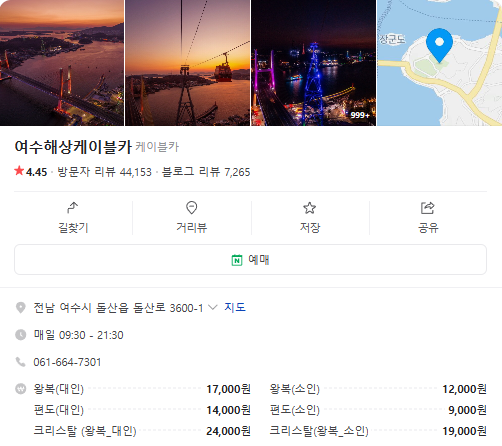Image resolution: width=502 pixels, height=446 pixels.
Task: Click the red rating star icon
Action: (x=19, y=171)
